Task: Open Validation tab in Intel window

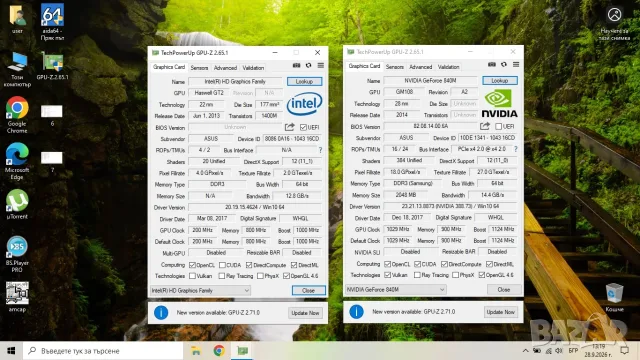Action: pos(253,68)
